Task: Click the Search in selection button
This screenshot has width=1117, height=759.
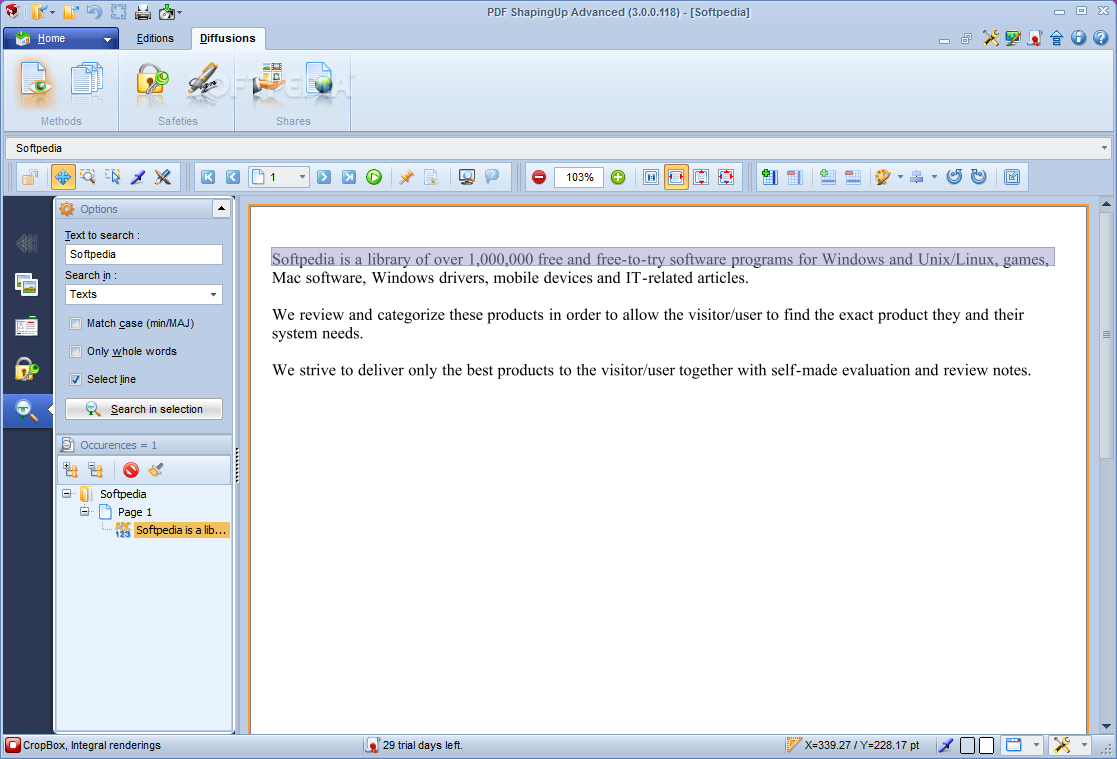Action: pos(144,409)
